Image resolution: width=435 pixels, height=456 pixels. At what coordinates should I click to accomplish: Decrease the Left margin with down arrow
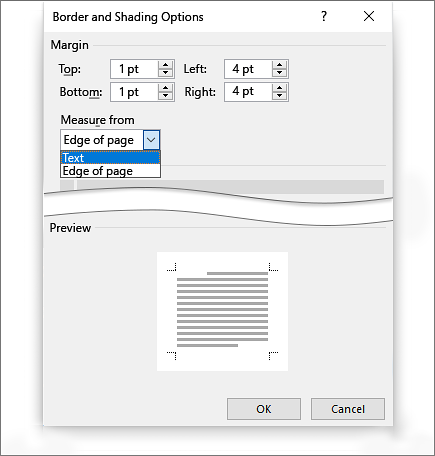(279, 73)
